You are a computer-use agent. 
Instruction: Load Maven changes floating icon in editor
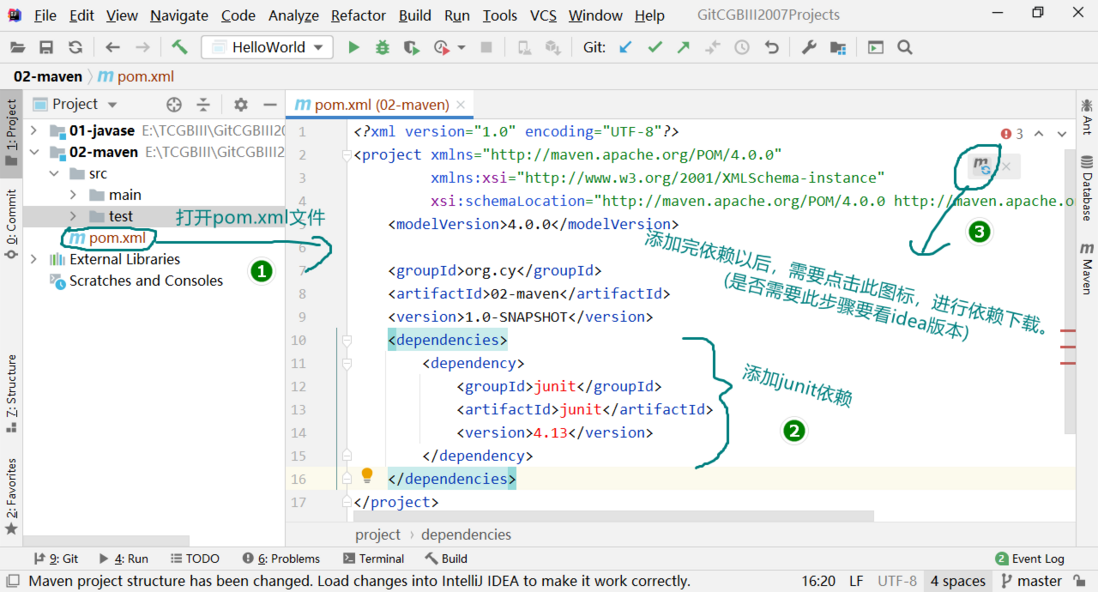[x=981, y=166]
